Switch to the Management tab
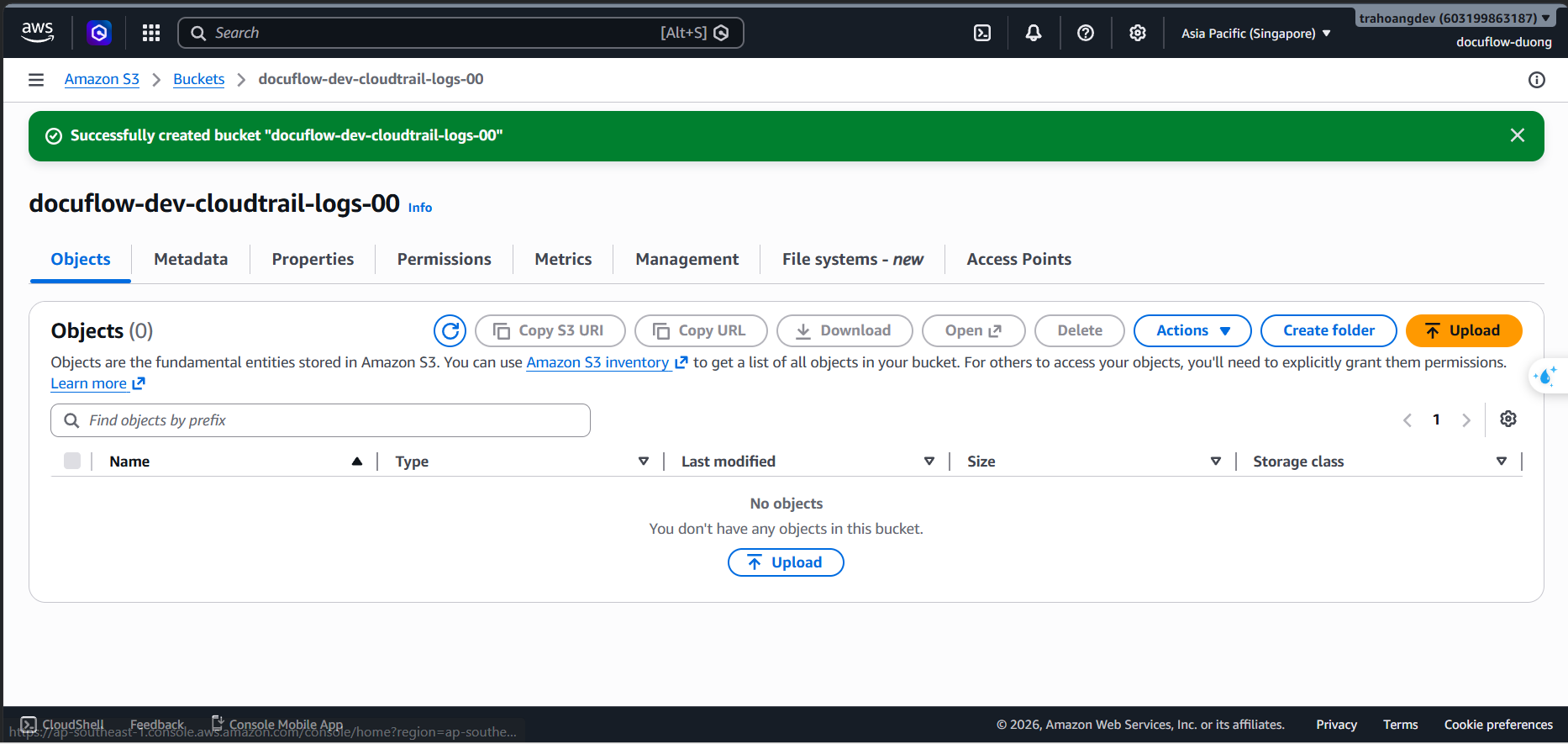The height and width of the screenshot is (744, 1568). click(687, 259)
